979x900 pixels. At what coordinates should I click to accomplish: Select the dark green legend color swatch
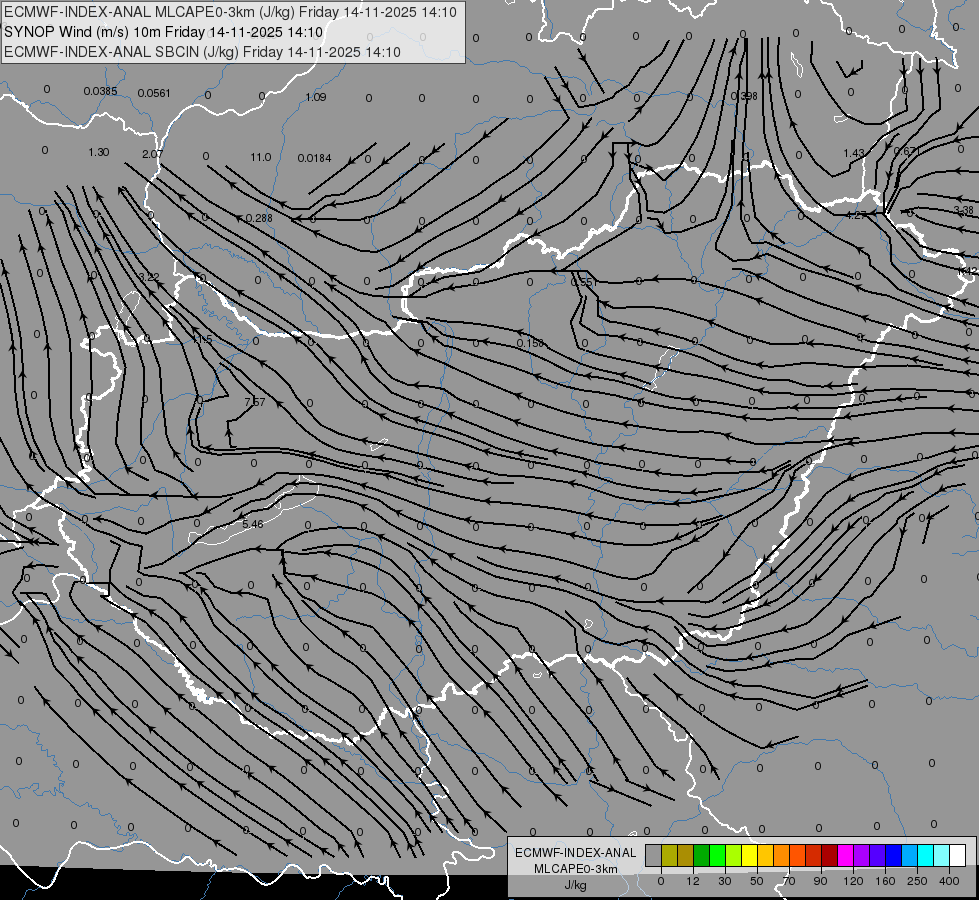tap(702, 855)
